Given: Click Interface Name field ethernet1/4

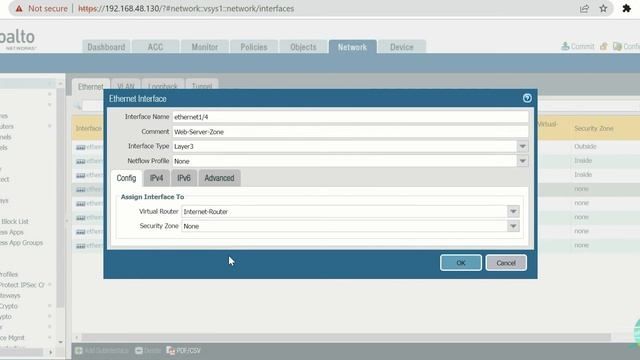Looking at the screenshot, I should [350, 117].
